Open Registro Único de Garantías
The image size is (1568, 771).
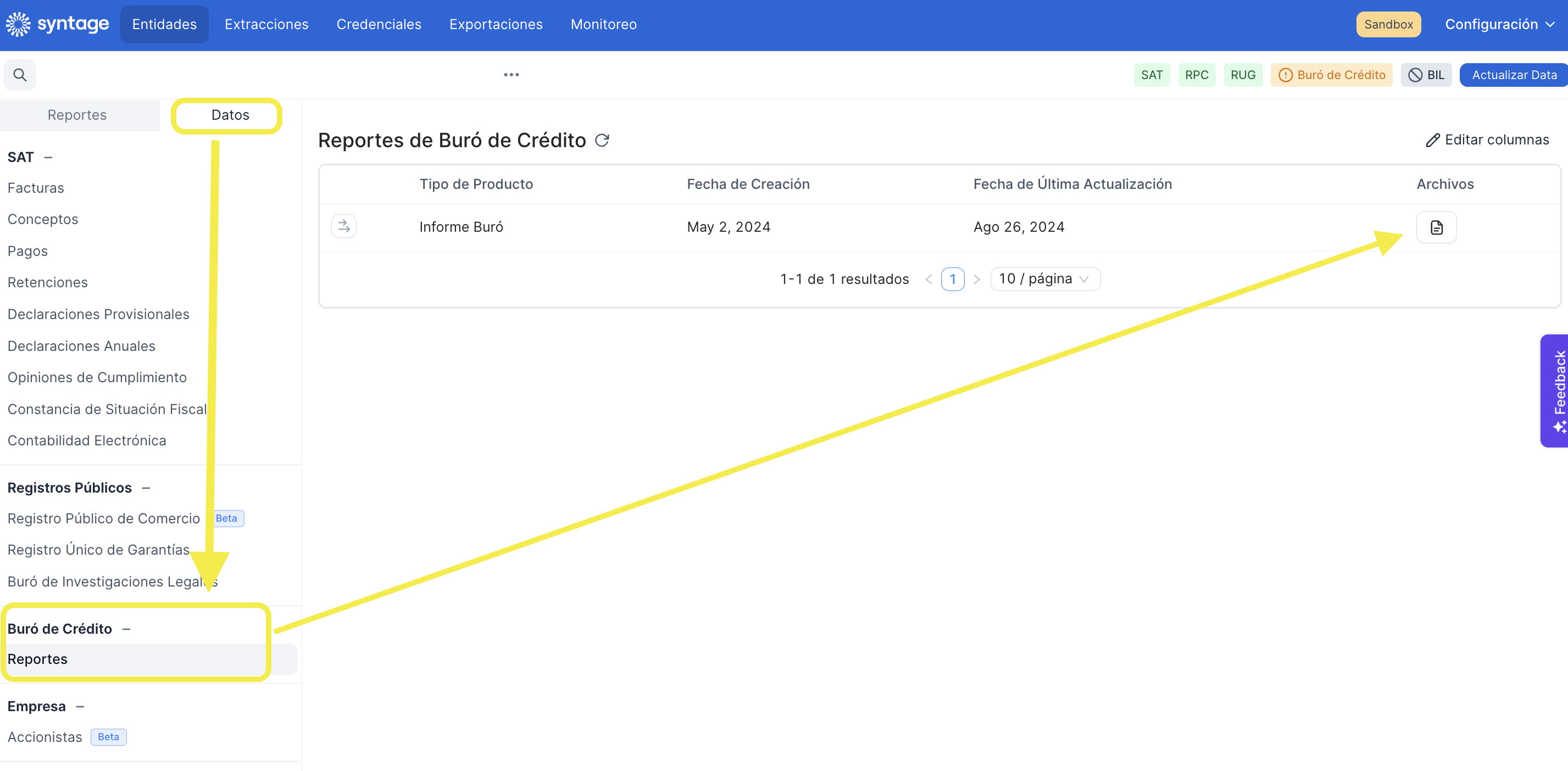(98, 550)
